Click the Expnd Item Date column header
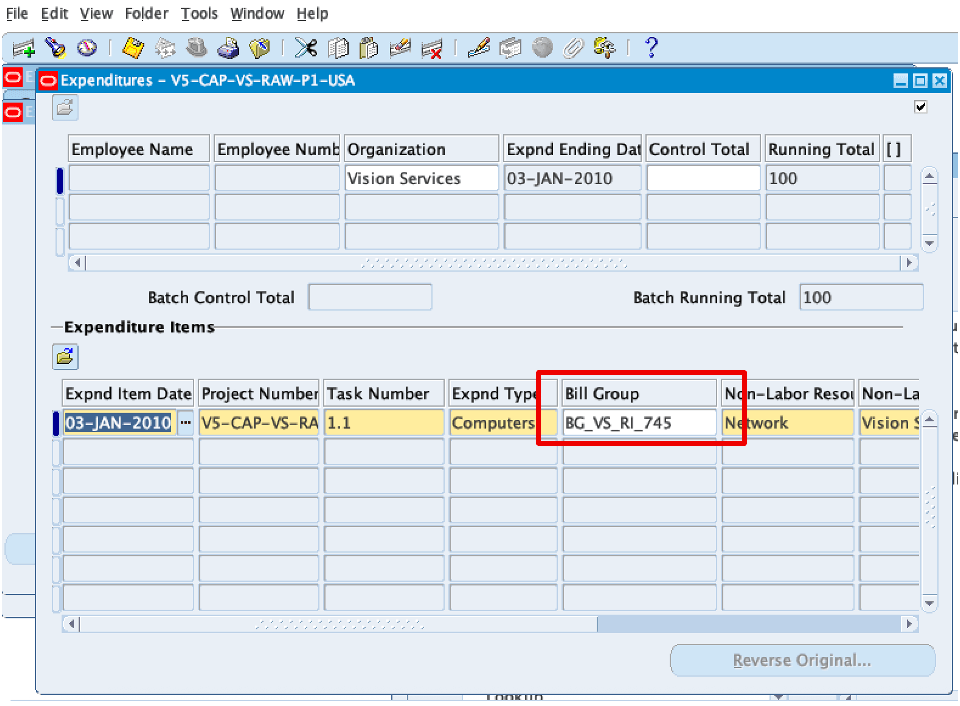Screen dimensions: 960x706 [128, 393]
